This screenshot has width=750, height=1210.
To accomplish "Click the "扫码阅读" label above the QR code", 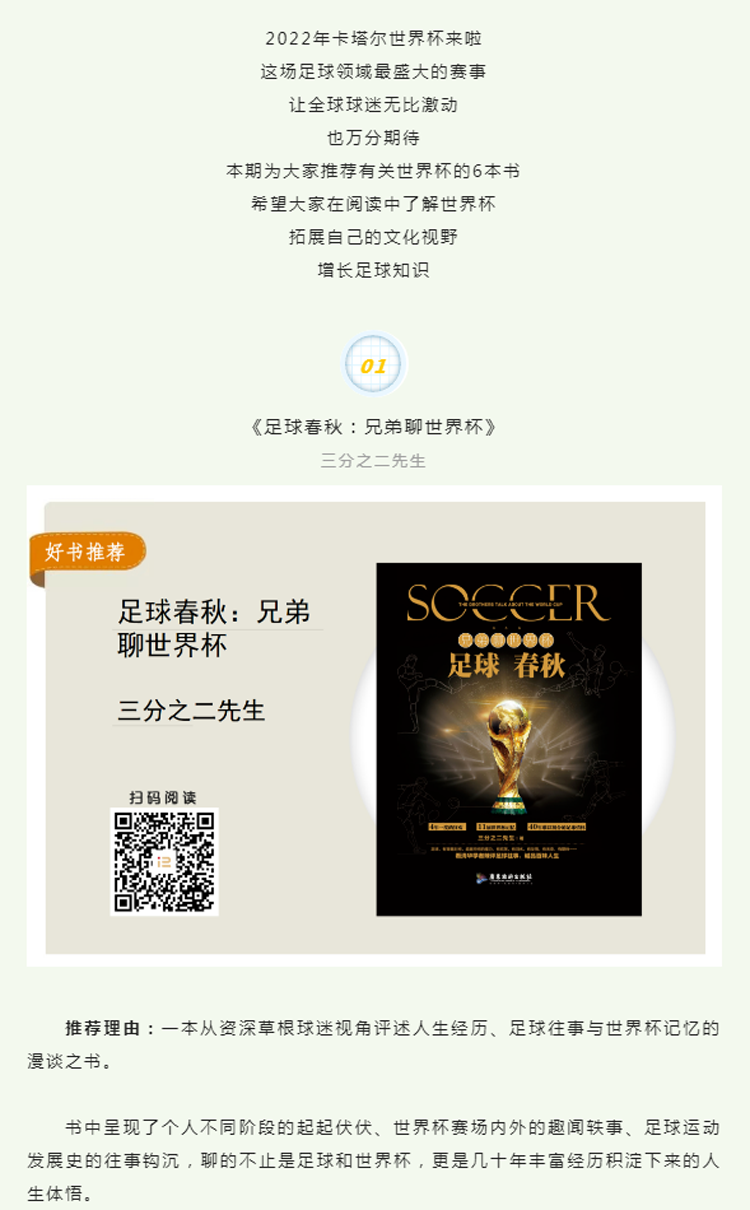I will tap(163, 797).
